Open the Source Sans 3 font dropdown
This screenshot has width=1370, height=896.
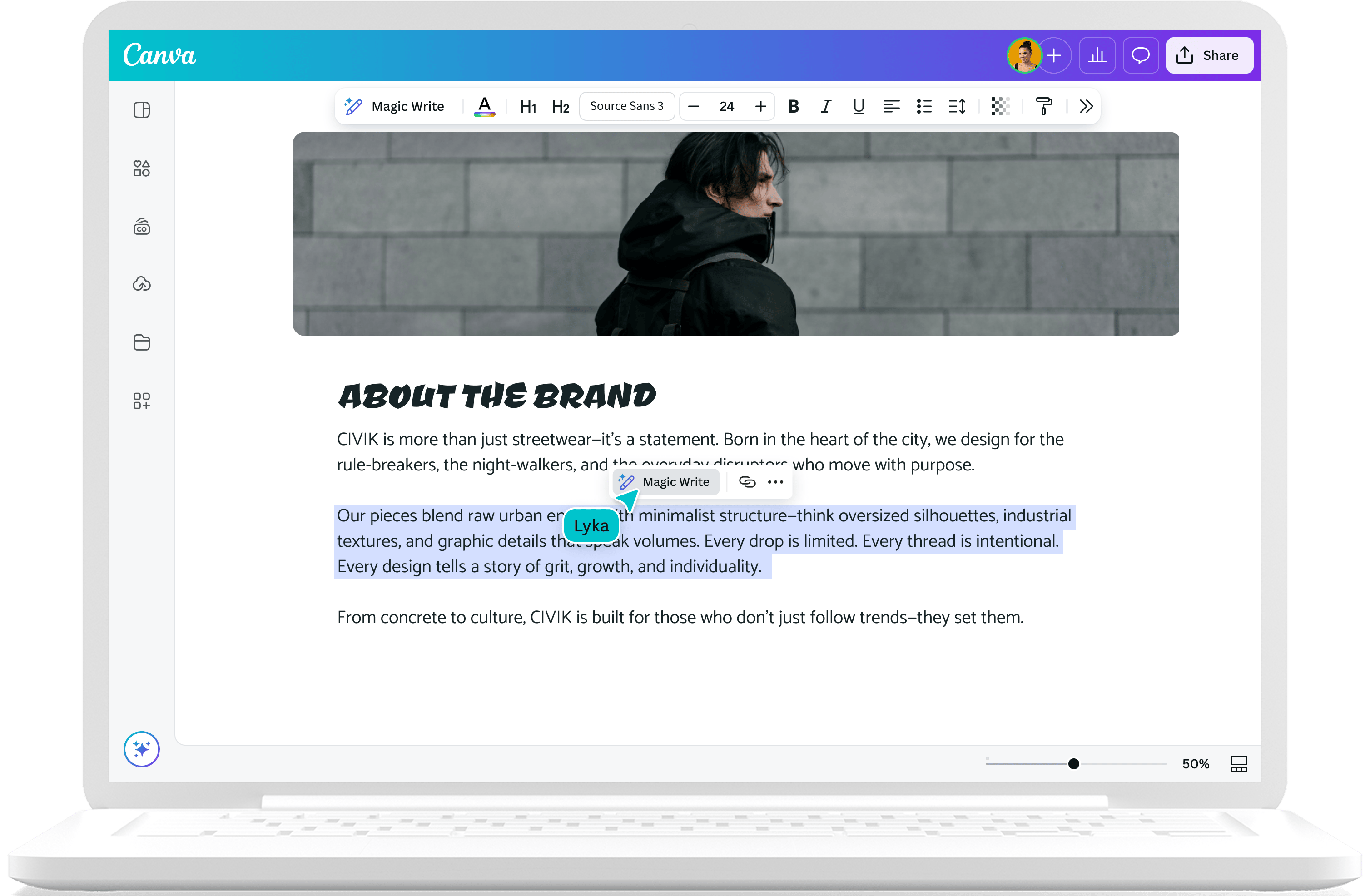pos(626,106)
